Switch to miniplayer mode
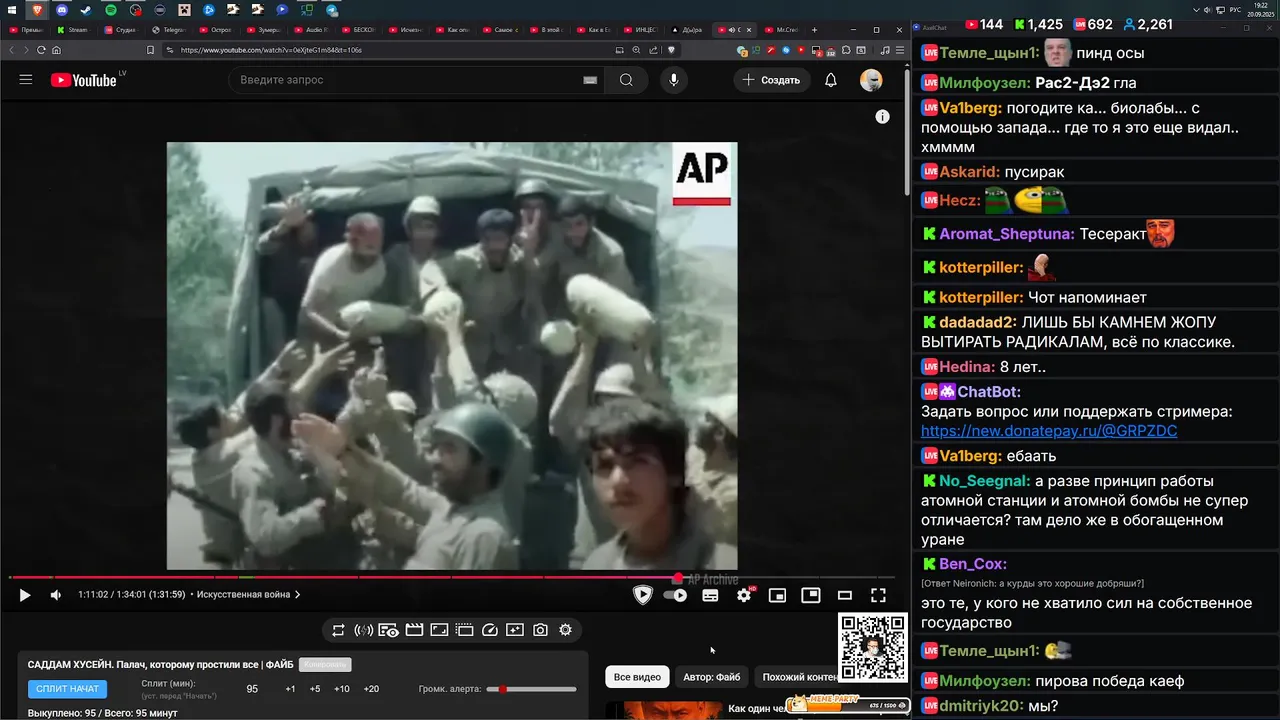The width and height of the screenshot is (1280, 720). point(777,595)
